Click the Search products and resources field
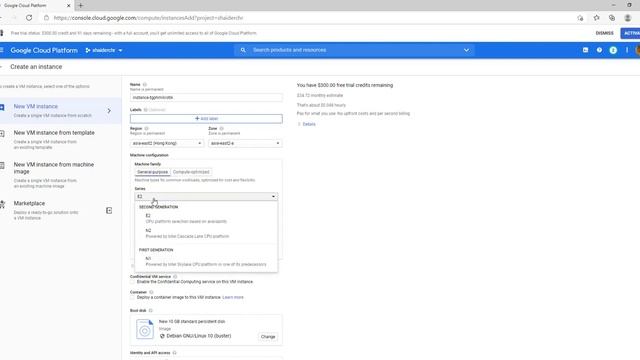The image size is (640, 360). click(355, 50)
